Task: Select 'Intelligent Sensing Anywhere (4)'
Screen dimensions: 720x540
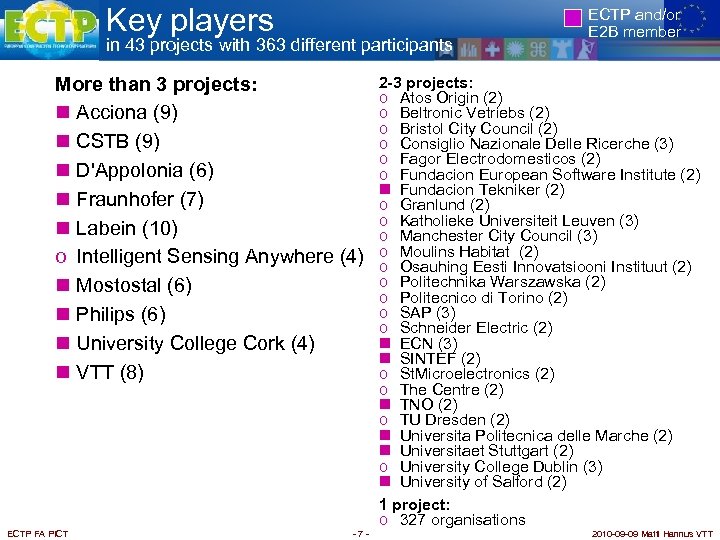Action: pyautogui.click(x=220, y=257)
